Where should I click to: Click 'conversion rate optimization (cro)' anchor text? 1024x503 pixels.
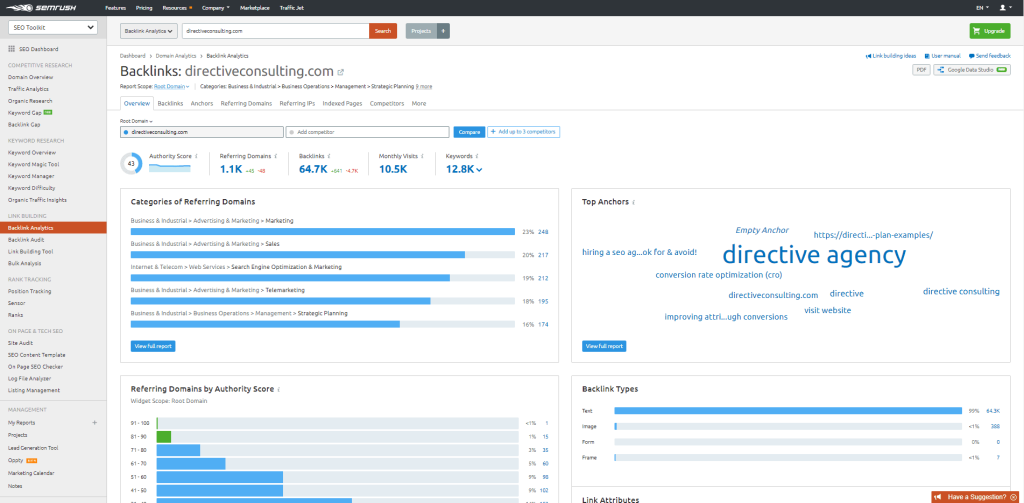[718, 275]
